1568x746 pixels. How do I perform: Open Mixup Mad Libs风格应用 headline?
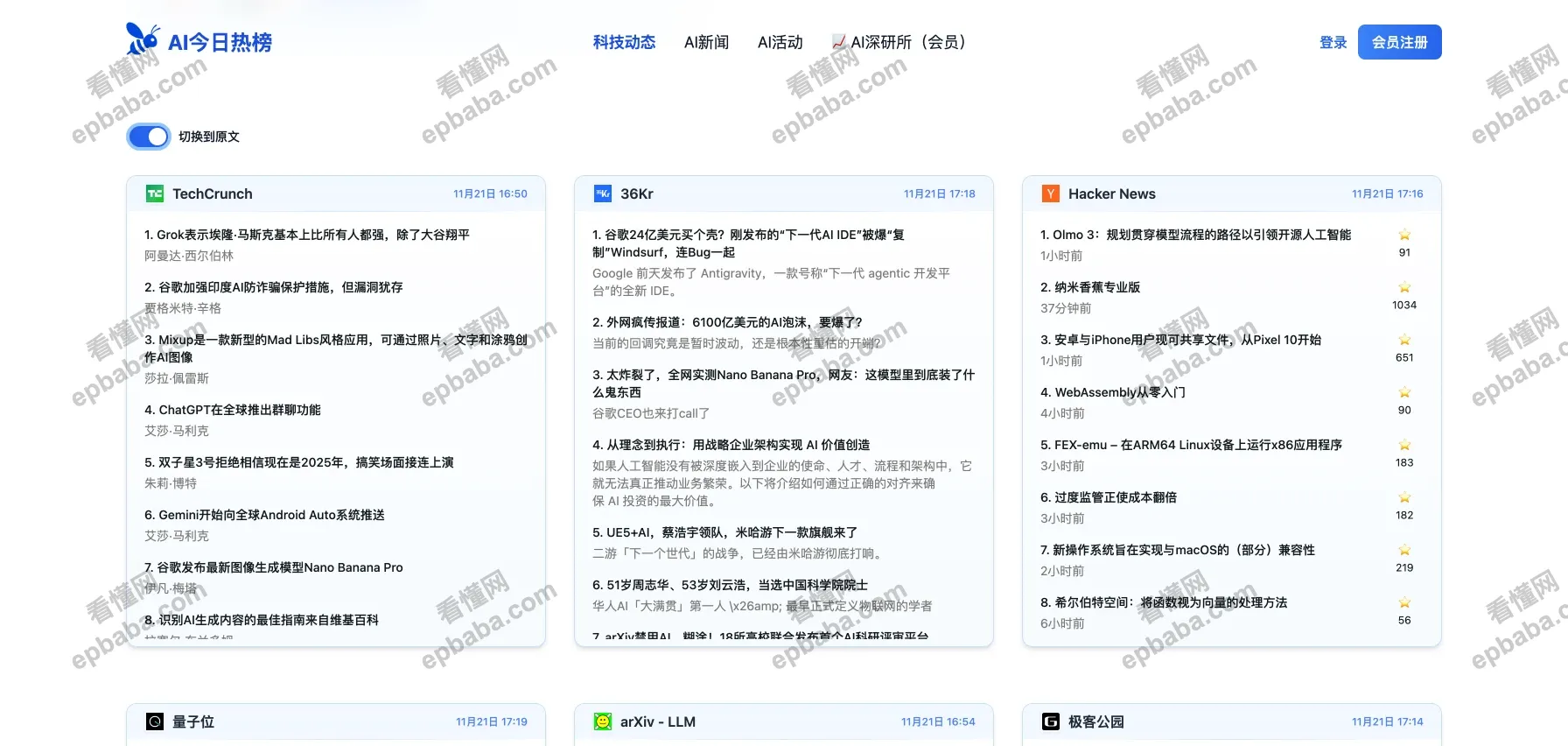336,348
